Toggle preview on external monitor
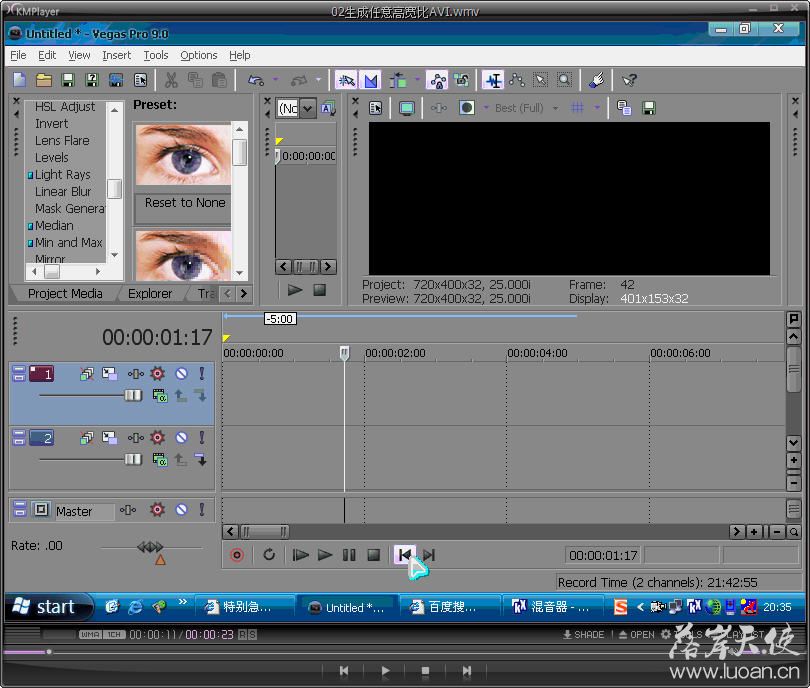810x688 pixels. [x=407, y=108]
